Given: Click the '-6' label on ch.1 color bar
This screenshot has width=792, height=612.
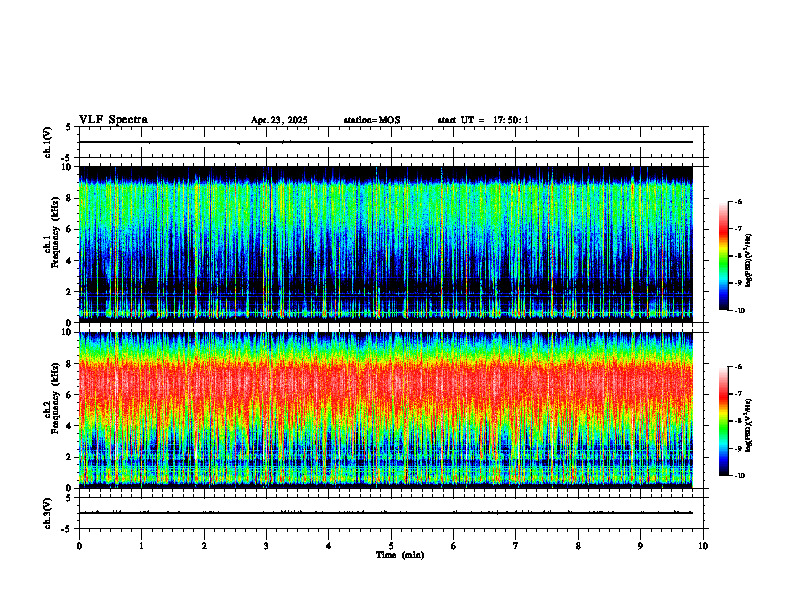Looking at the screenshot, I should tap(738, 201).
